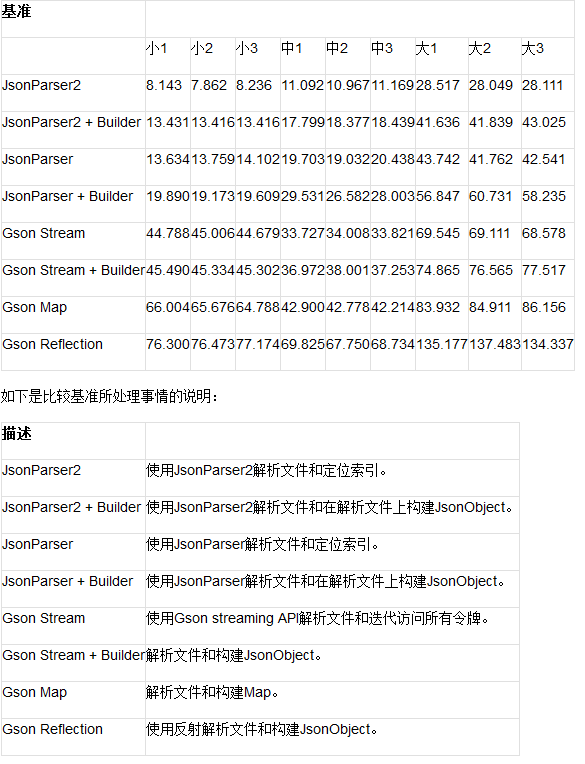
Task: Select the 中3 column header
Action: (382, 48)
